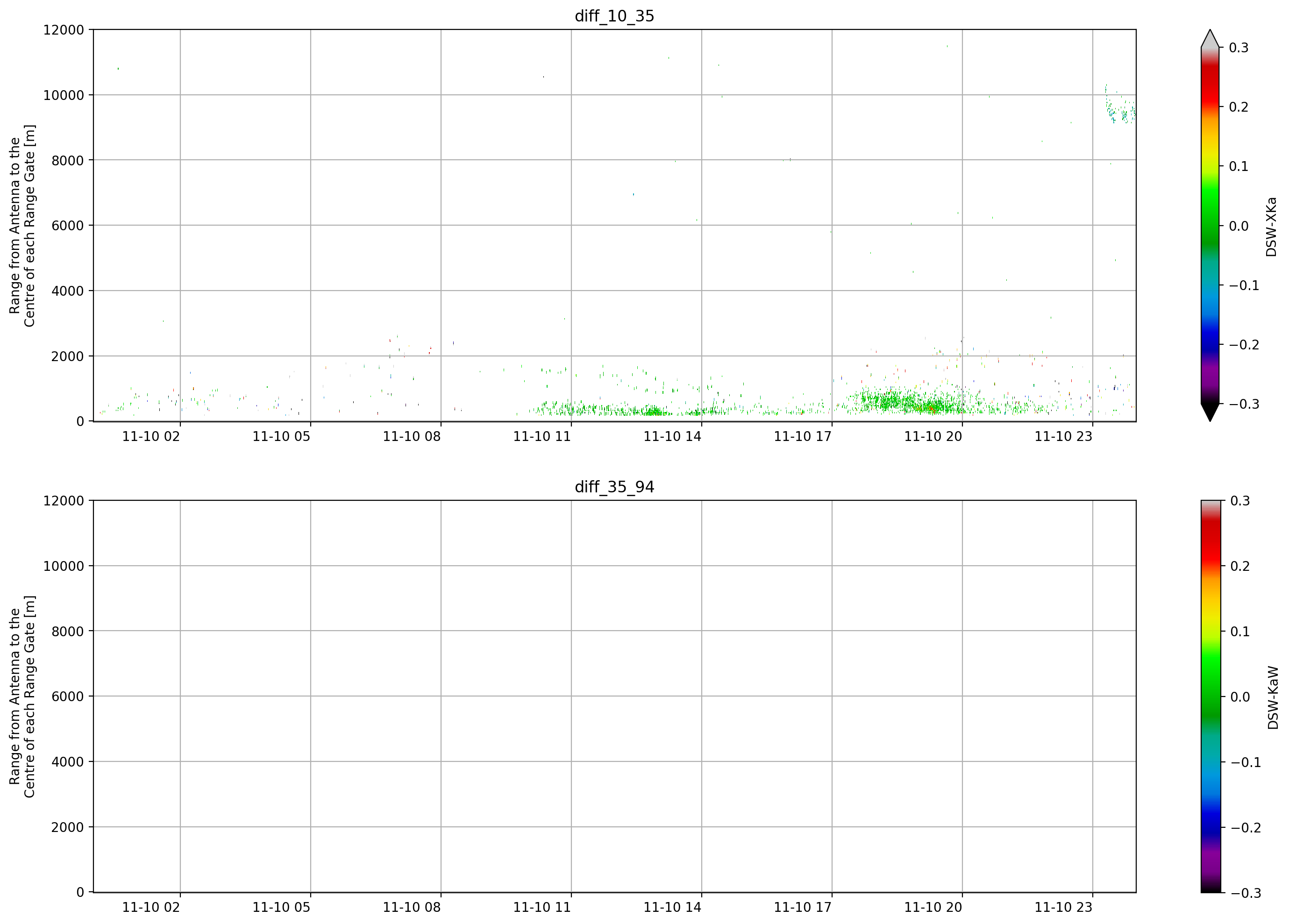Click the DSW-KaW rainbow colorbar

(x=1210, y=697)
